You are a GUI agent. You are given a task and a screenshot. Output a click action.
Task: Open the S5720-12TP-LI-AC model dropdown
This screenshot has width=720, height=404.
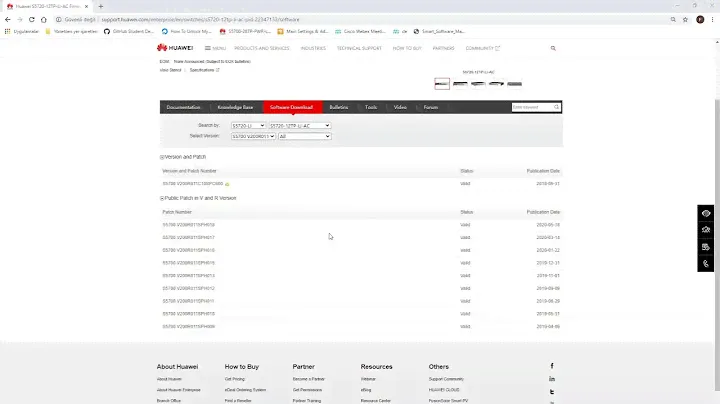[x=299, y=126]
